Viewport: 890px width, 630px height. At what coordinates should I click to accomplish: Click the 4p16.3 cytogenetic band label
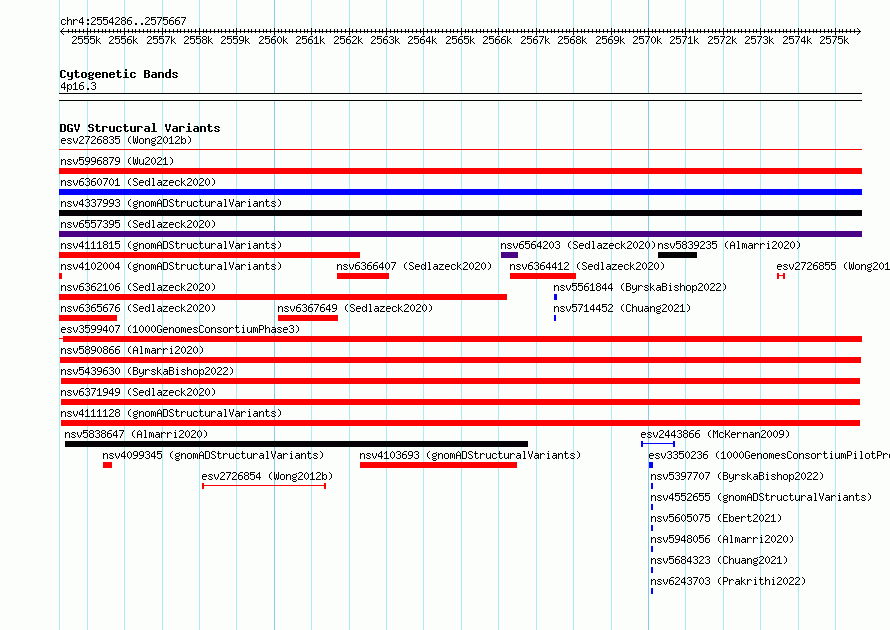(x=78, y=86)
